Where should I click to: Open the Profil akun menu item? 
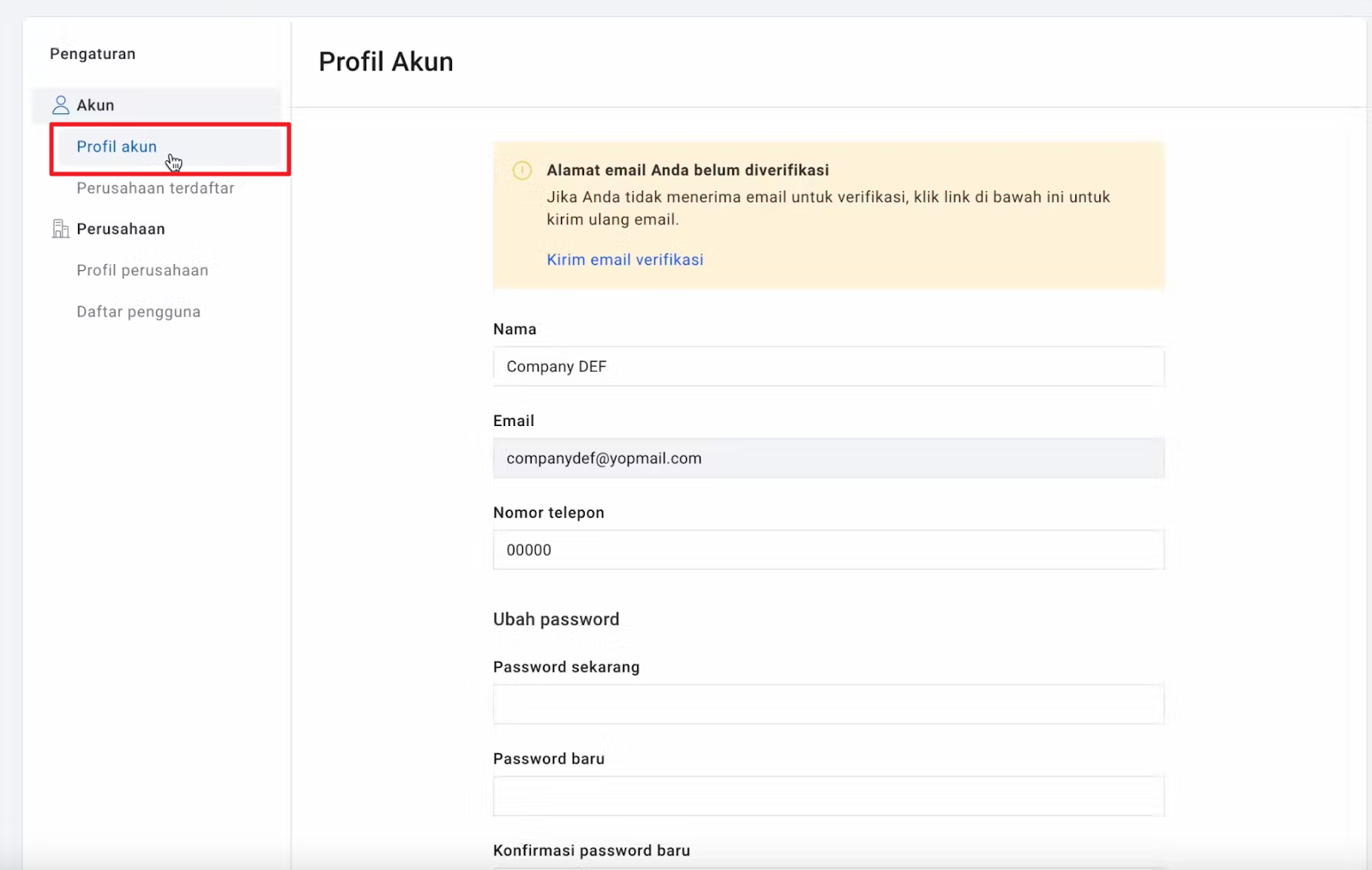coord(117,147)
